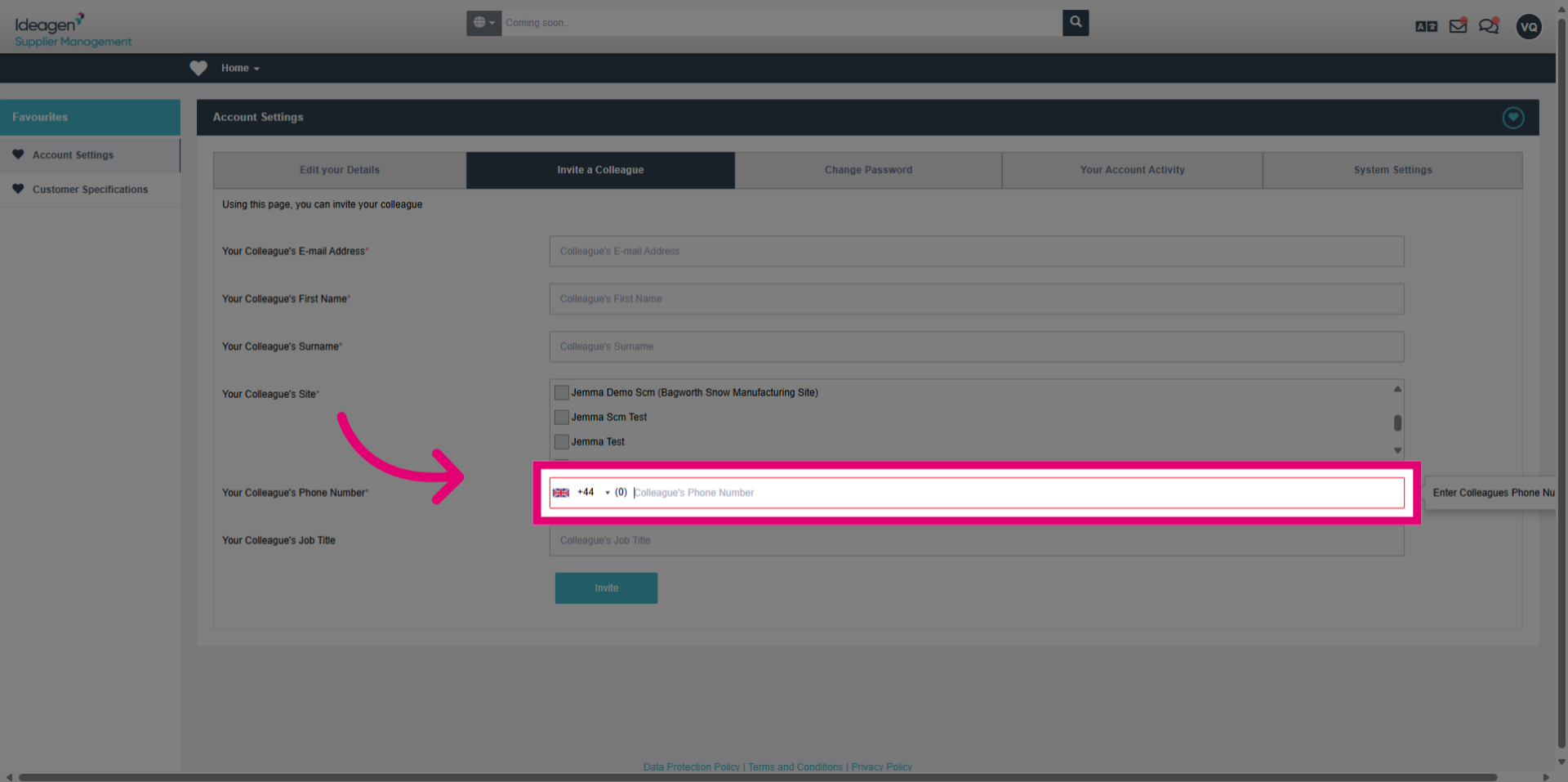Open the Data Protection Policy link
The height and width of the screenshot is (782, 1568).
point(691,767)
